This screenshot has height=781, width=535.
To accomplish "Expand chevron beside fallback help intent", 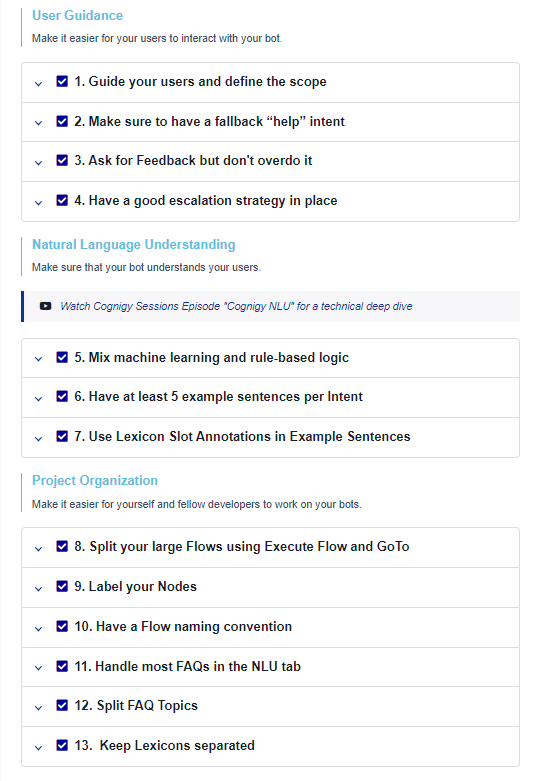I will tap(38, 123).
